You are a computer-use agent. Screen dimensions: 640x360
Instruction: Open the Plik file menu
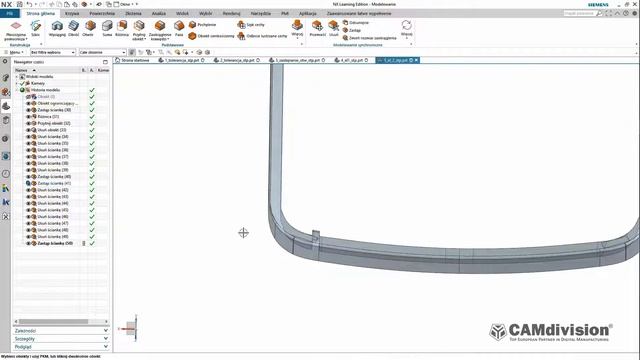click(x=10, y=13)
